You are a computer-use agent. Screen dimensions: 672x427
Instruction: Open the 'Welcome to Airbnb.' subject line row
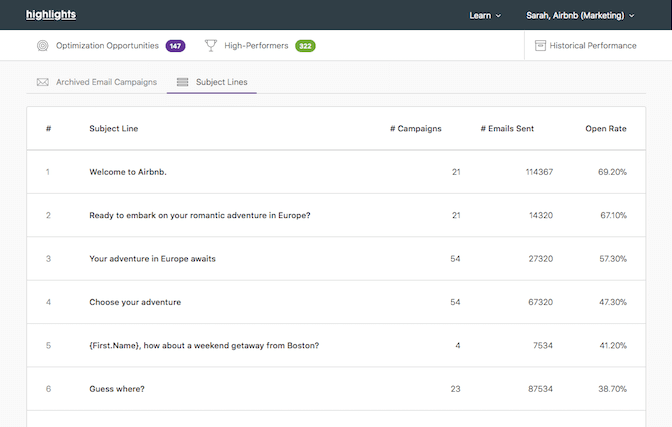click(x=128, y=172)
